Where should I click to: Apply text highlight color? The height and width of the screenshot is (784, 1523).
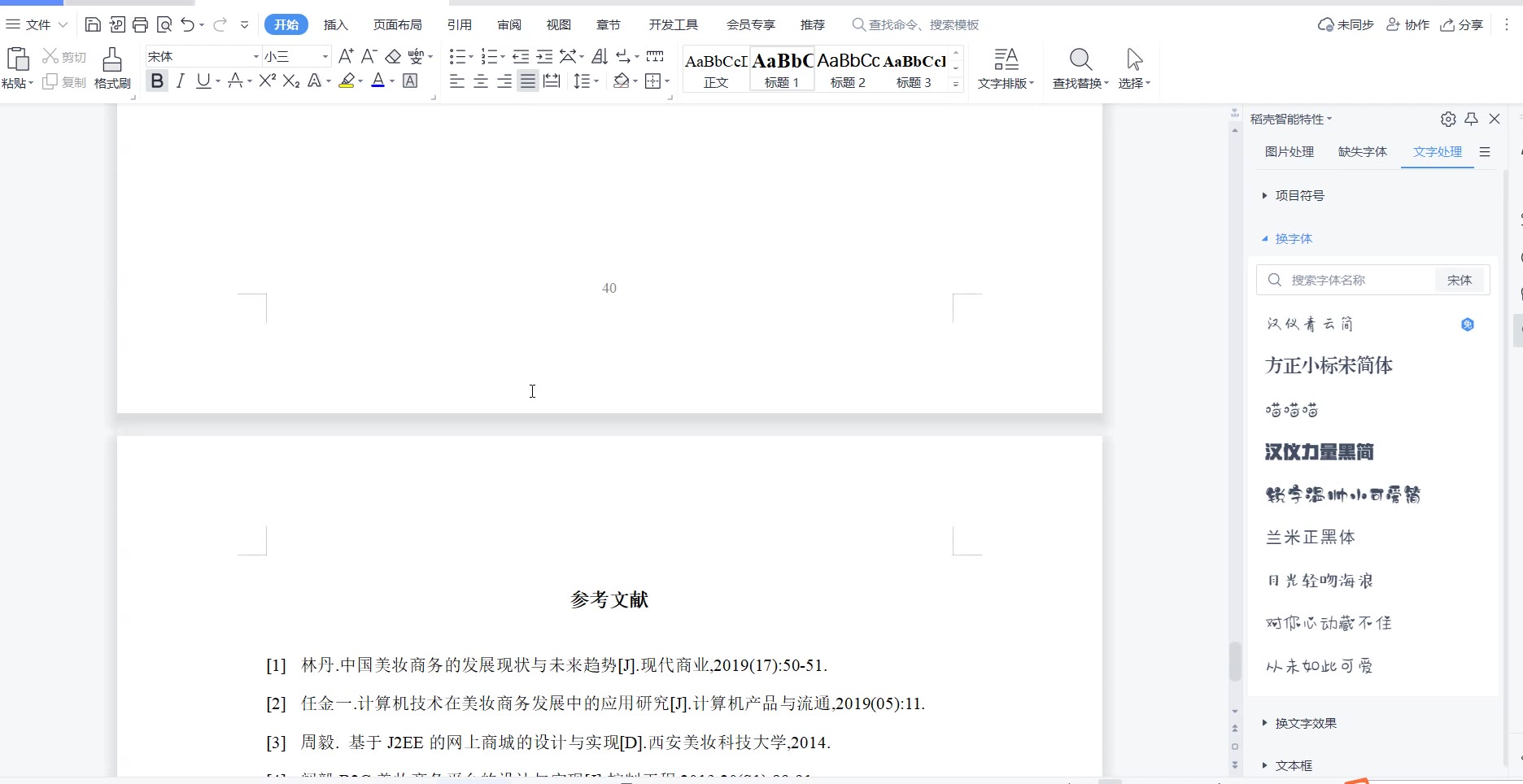tap(347, 81)
